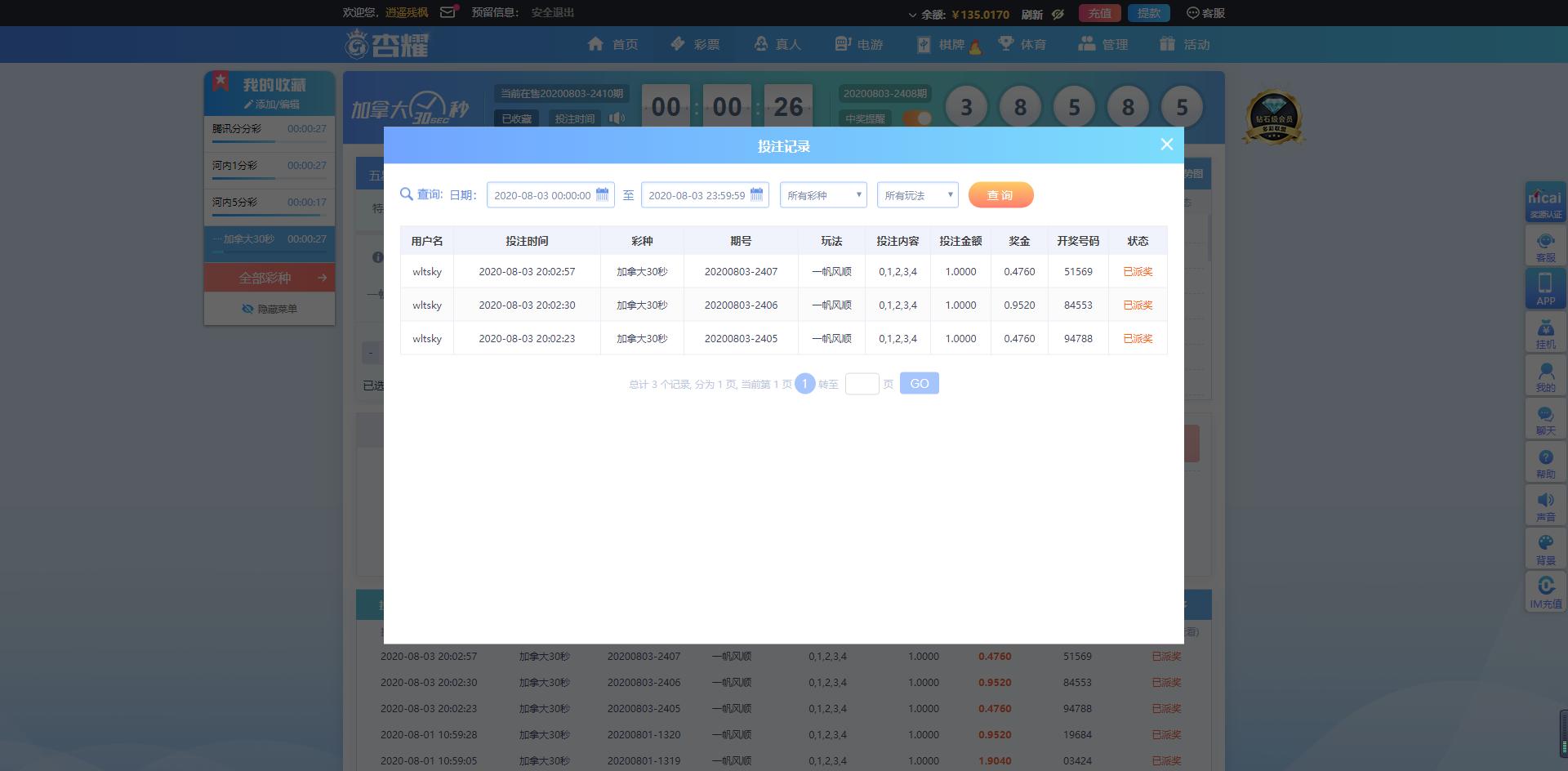This screenshot has width=1568, height=771.
Task: Open 帮助 icon in right sidebar
Action: tap(1545, 462)
